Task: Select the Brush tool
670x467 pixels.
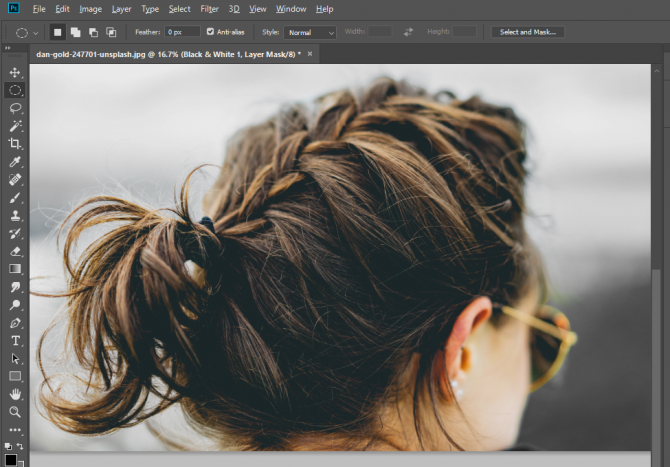Action: 15,198
